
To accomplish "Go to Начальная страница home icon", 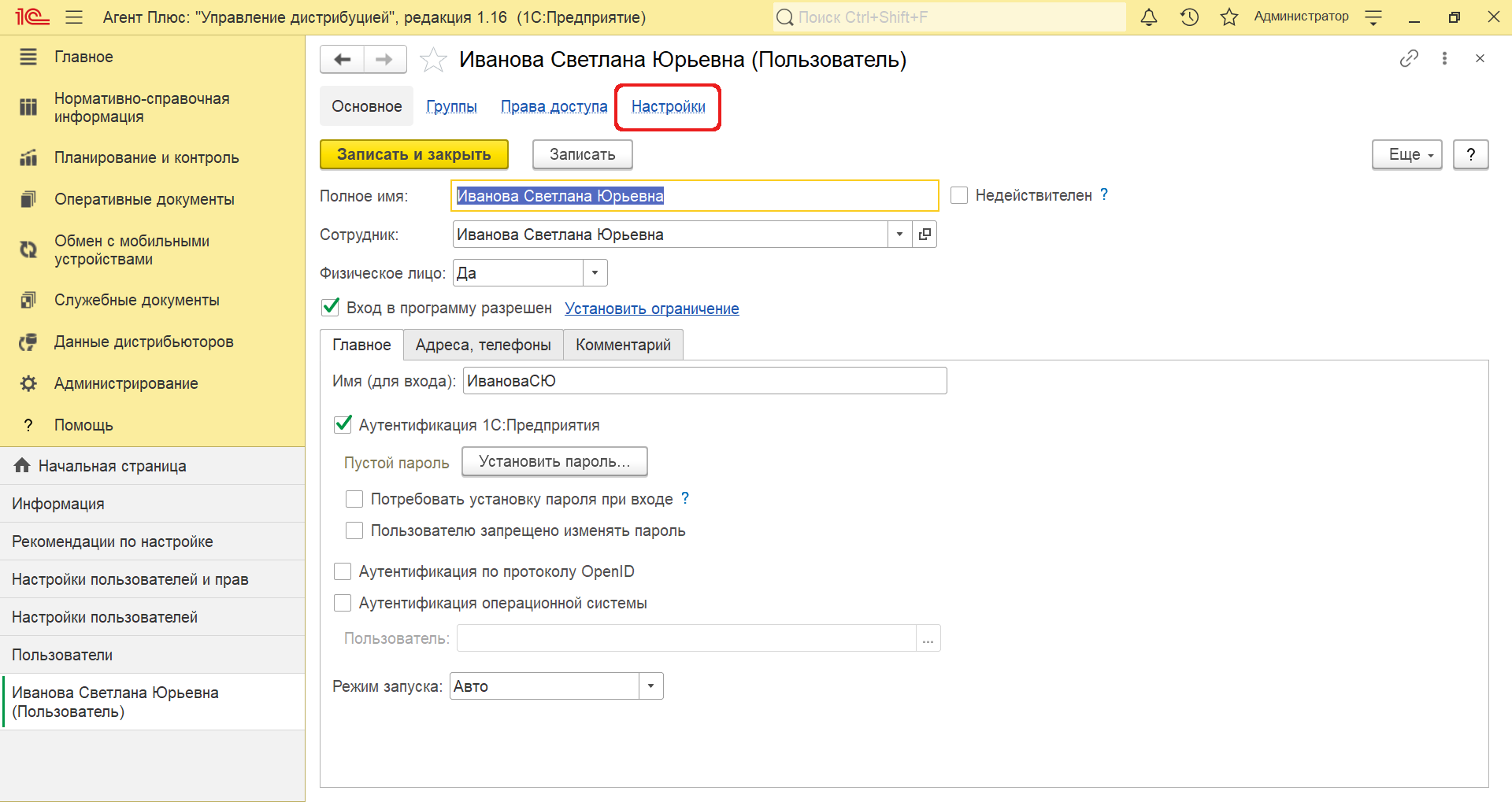I will (x=152, y=466).
